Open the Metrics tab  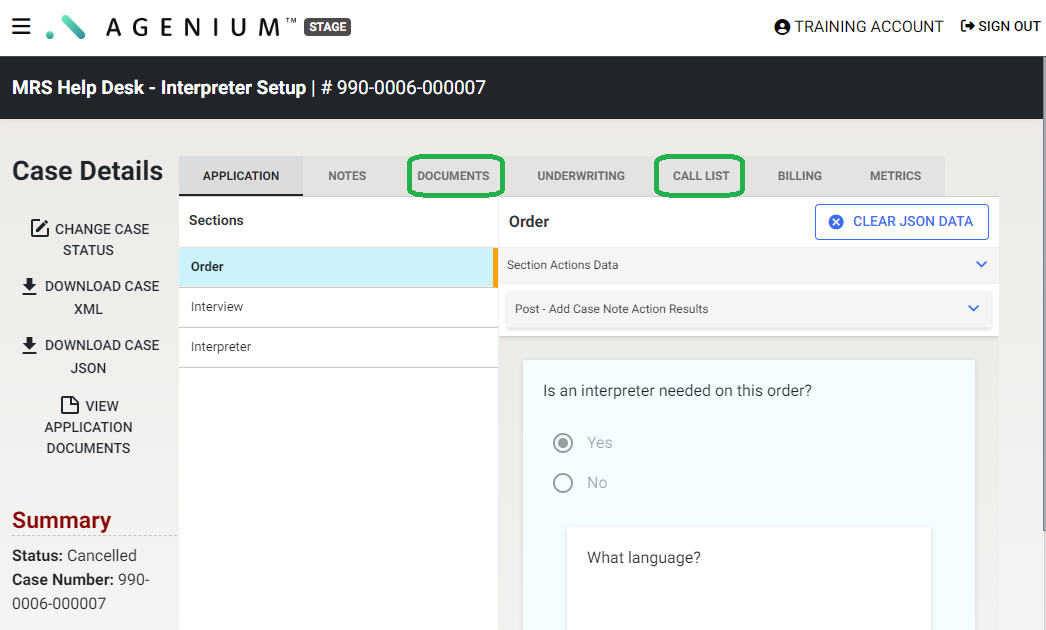(x=895, y=176)
